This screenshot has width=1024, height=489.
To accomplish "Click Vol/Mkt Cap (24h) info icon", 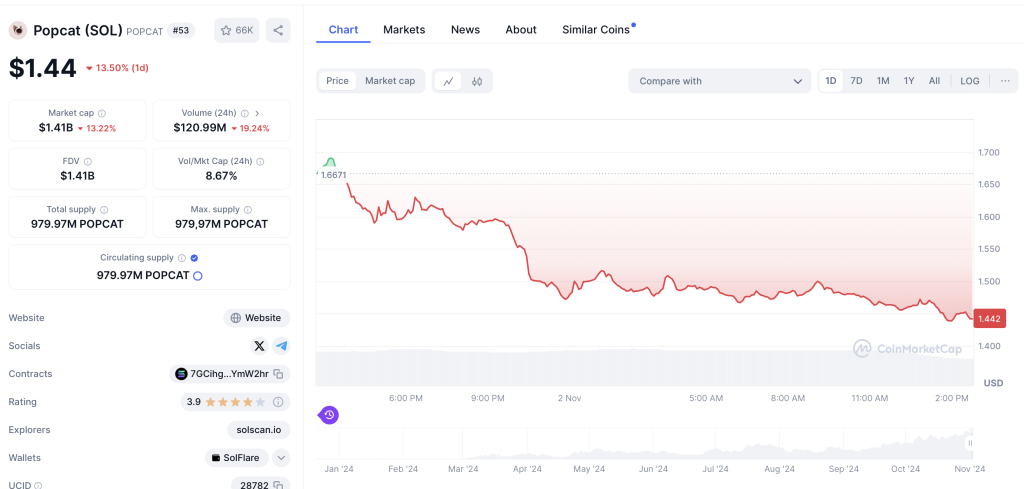I will [x=260, y=161].
